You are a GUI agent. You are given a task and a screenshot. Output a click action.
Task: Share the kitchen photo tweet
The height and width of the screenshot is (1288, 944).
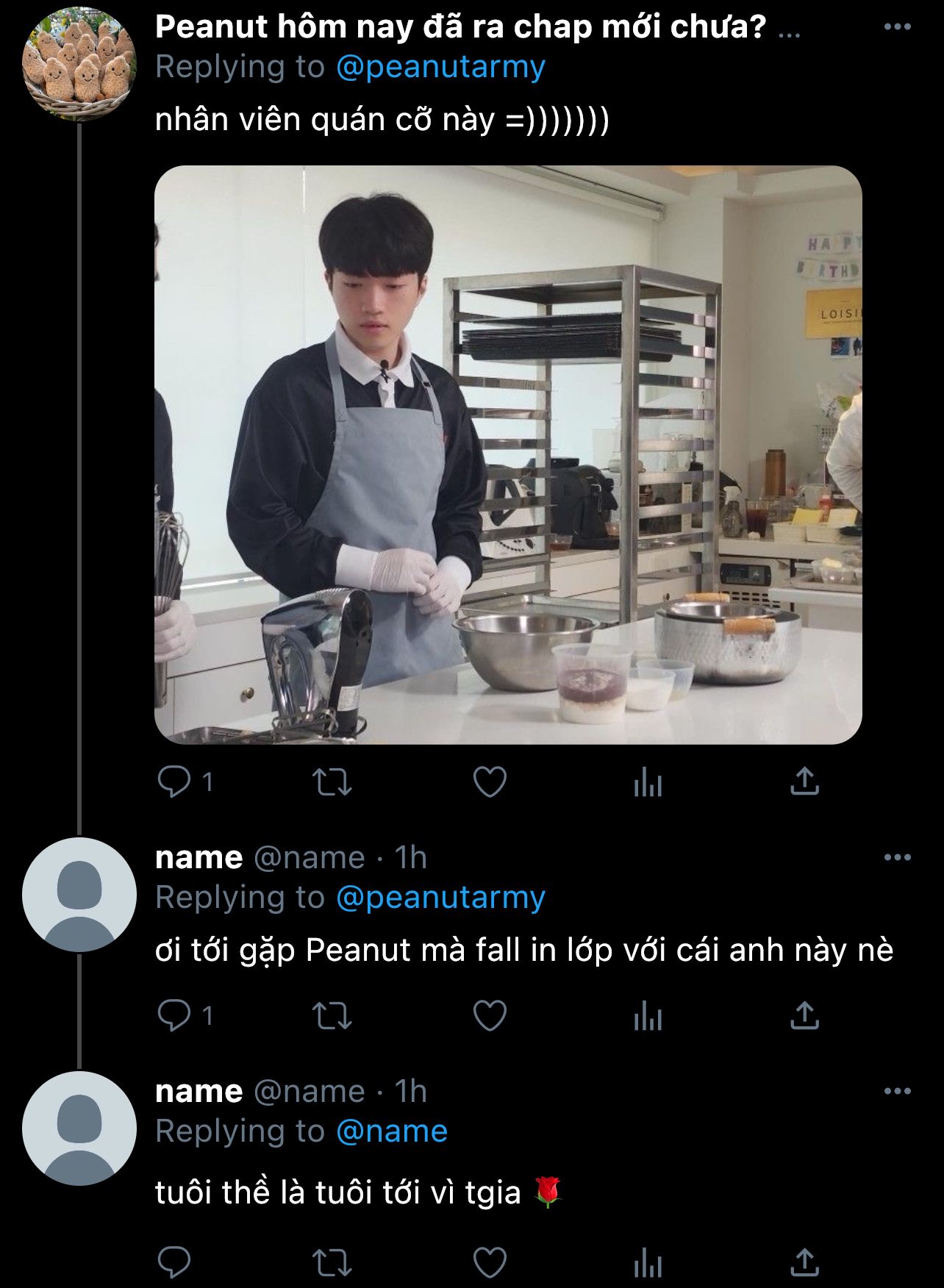[x=804, y=782]
